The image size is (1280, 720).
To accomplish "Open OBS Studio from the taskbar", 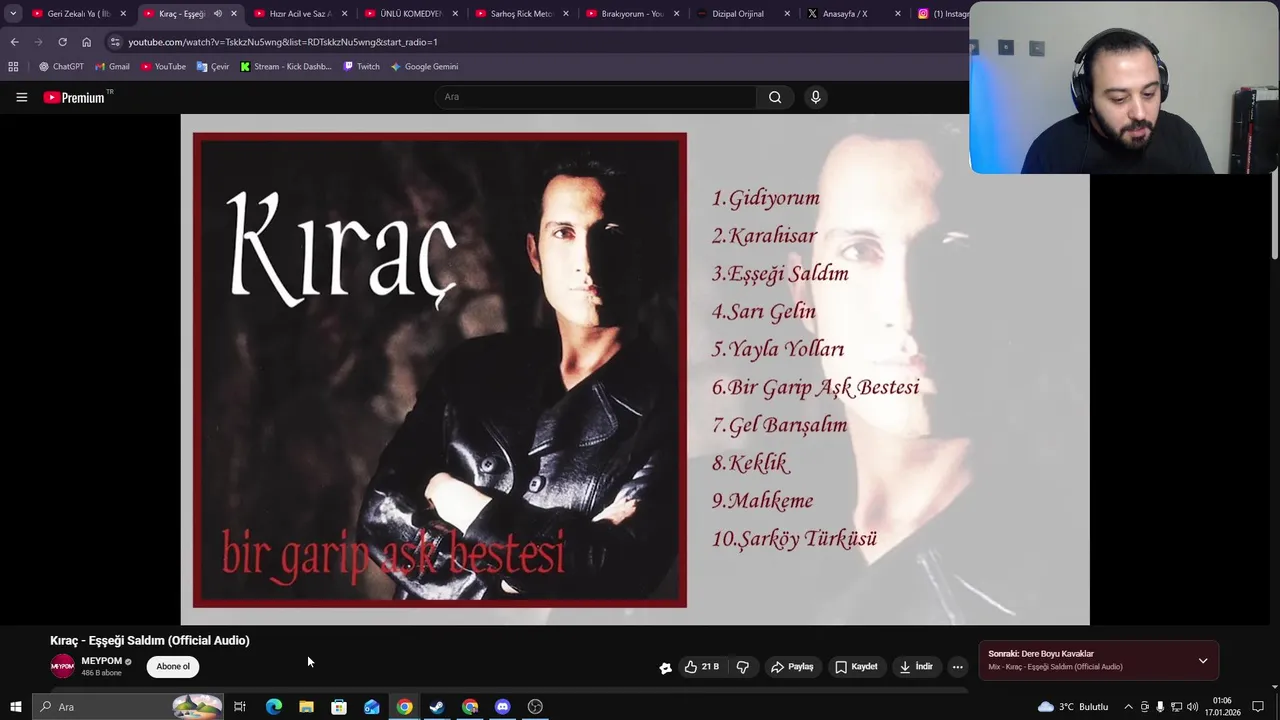I will pyautogui.click(x=535, y=707).
